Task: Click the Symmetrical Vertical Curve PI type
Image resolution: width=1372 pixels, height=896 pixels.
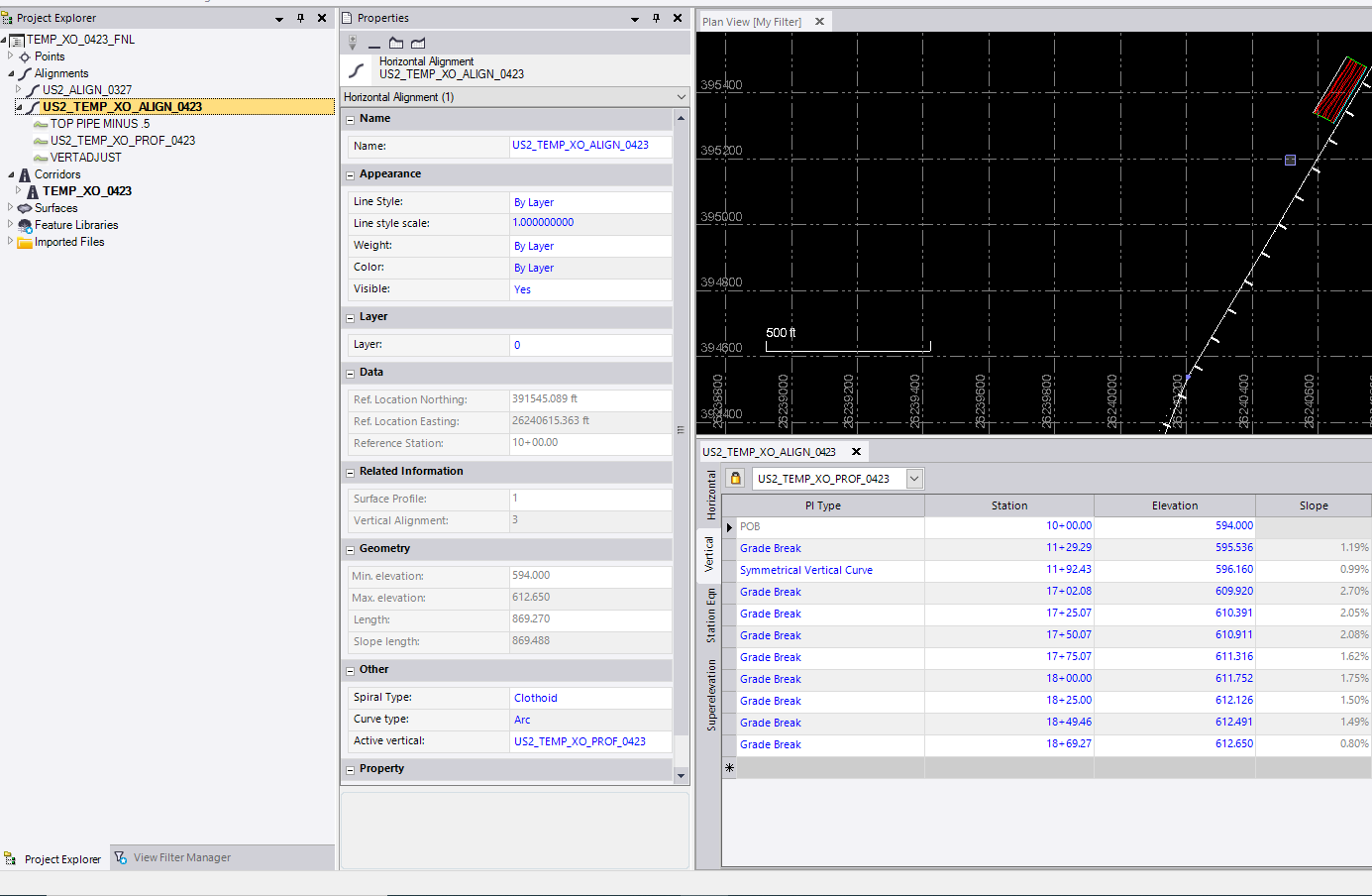Action: click(x=805, y=570)
